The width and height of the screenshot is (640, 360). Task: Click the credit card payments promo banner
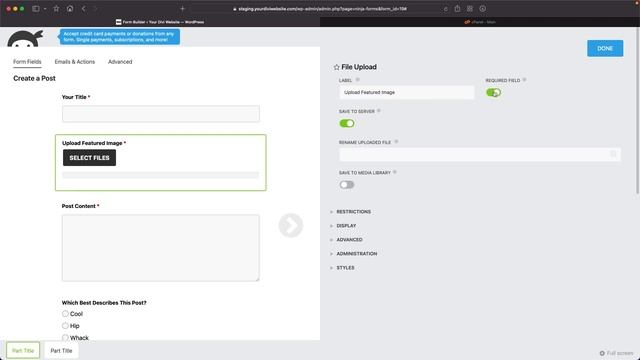coord(120,37)
